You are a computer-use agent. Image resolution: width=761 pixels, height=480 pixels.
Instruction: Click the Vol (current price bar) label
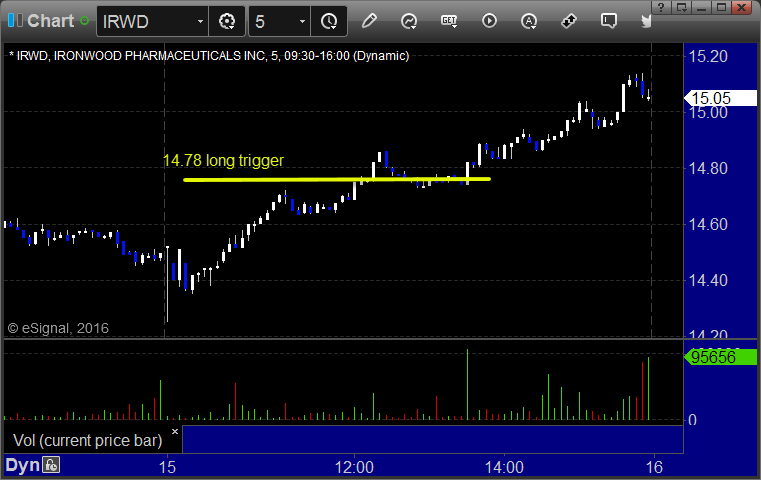point(87,440)
